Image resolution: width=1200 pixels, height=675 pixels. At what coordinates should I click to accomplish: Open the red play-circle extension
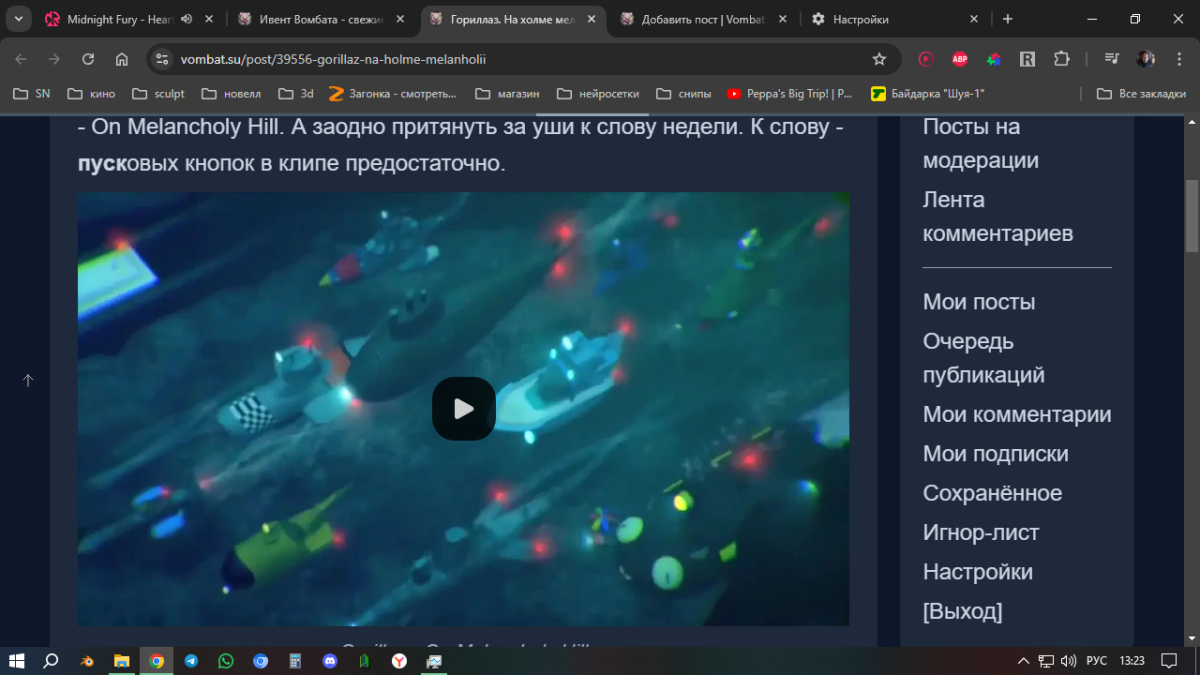pos(926,59)
